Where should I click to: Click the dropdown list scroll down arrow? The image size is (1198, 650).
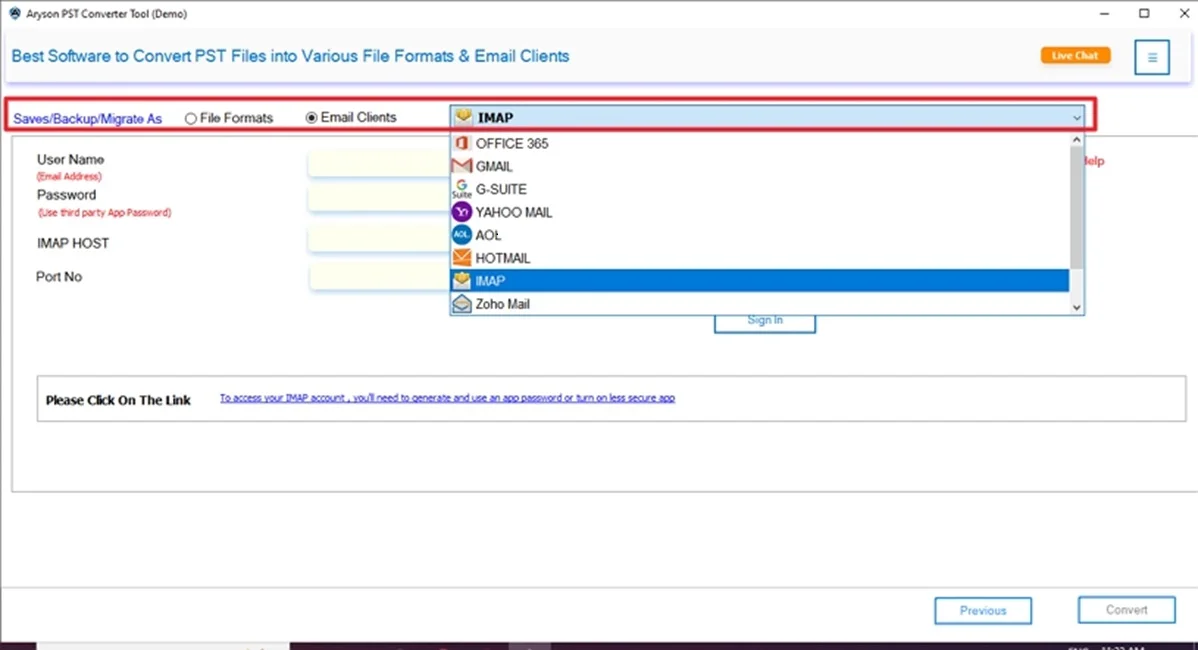tap(1076, 307)
